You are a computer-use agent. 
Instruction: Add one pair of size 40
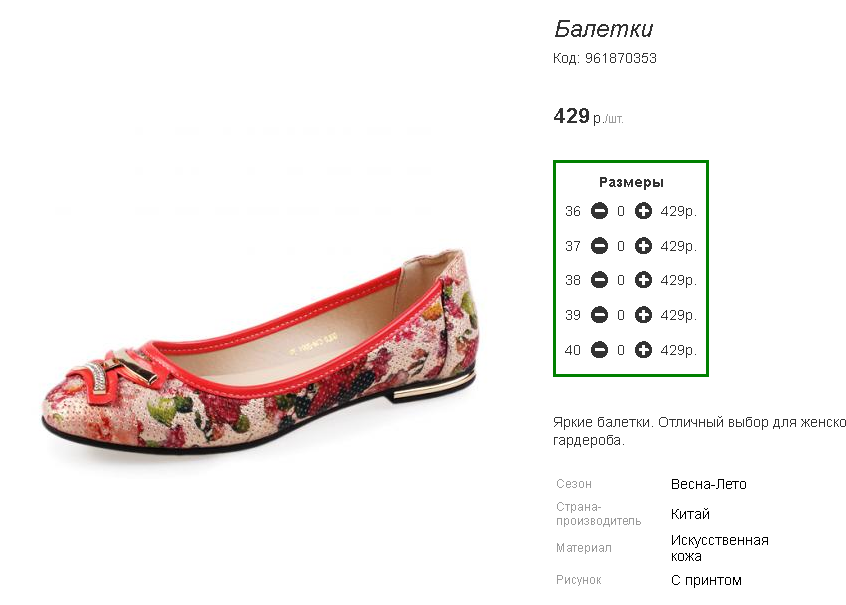click(x=643, y=350)
